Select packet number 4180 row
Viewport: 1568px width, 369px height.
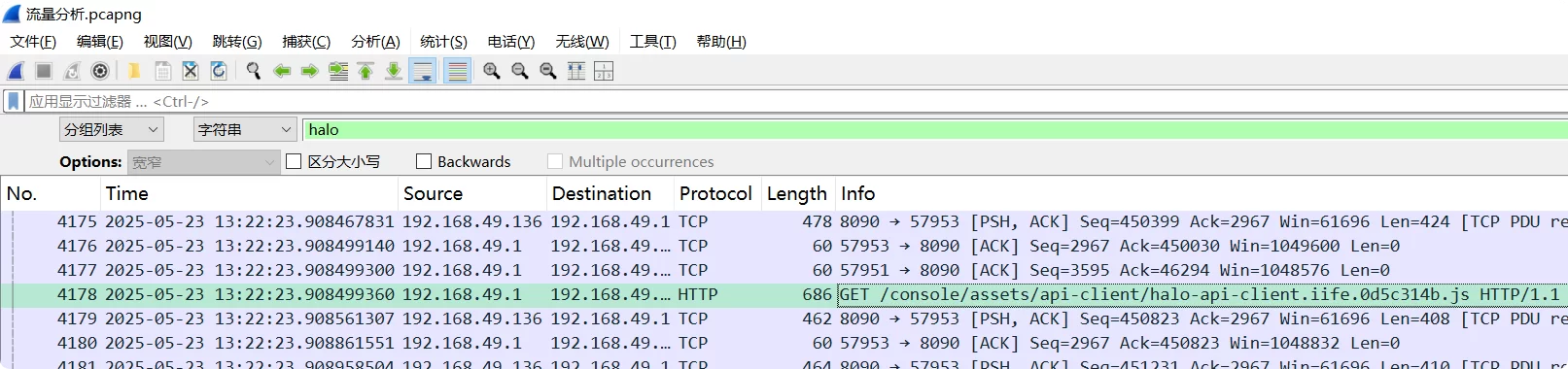coord(784,343)
